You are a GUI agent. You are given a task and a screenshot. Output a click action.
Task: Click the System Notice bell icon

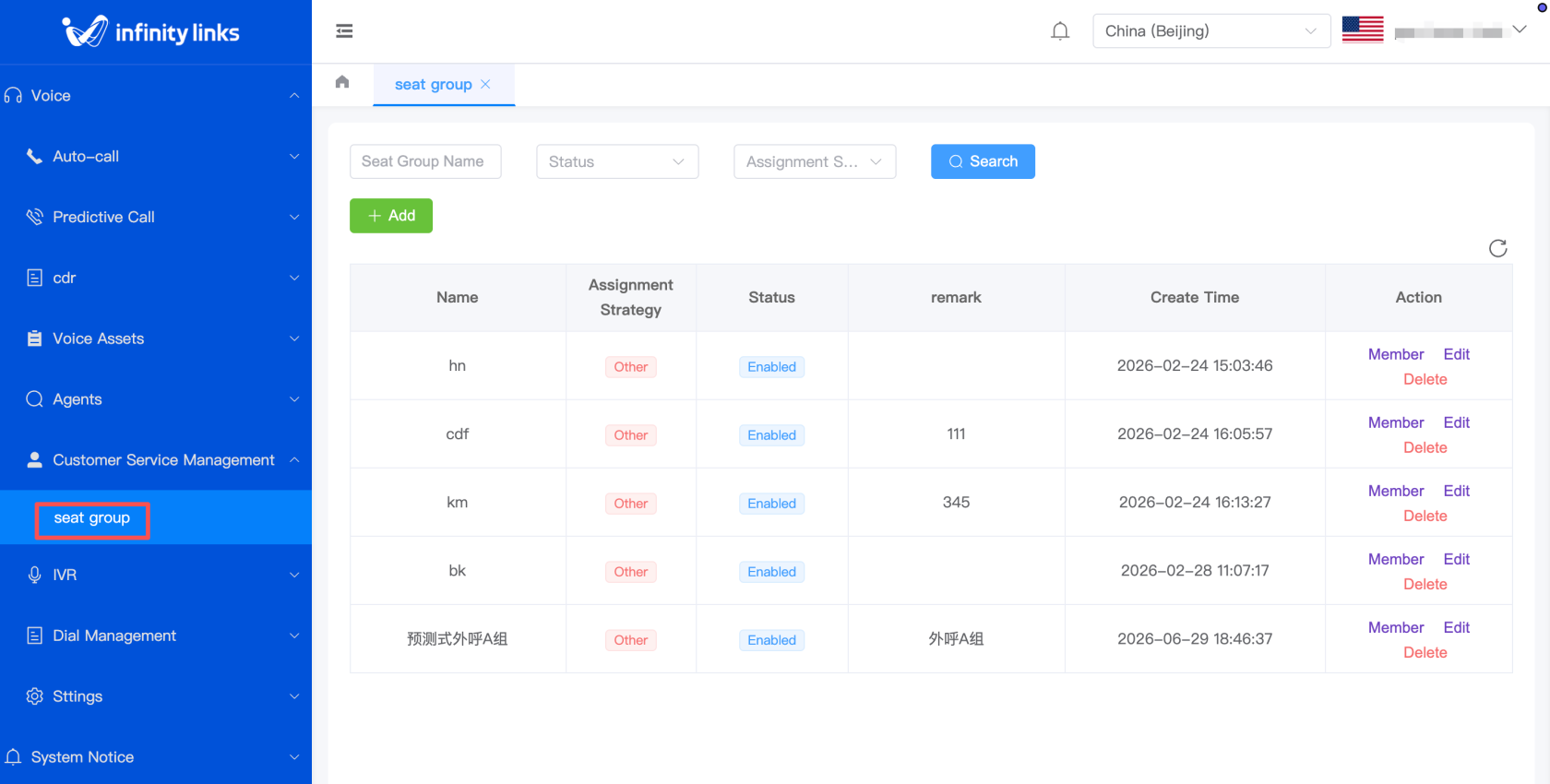[x=13, y=757]
